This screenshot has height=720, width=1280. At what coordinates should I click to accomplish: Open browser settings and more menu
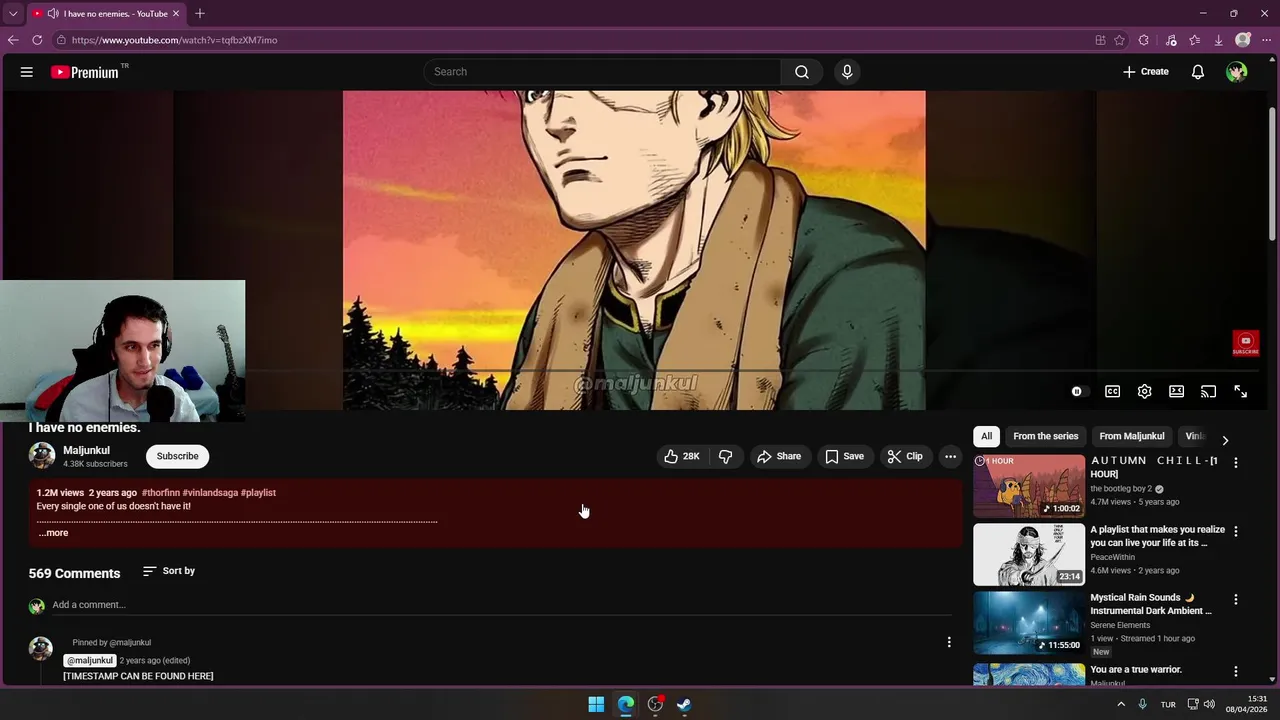[1266, 40]
